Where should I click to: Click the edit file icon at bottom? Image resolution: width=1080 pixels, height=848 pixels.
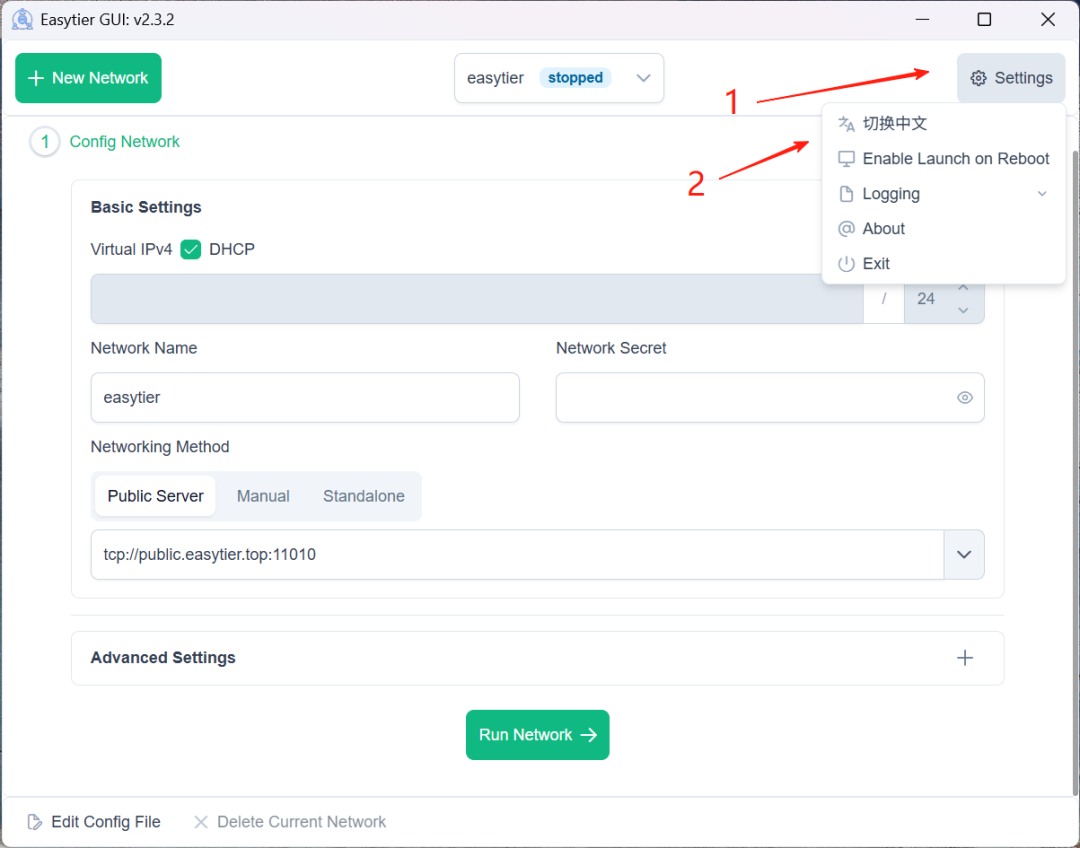(x=34, y=822)
